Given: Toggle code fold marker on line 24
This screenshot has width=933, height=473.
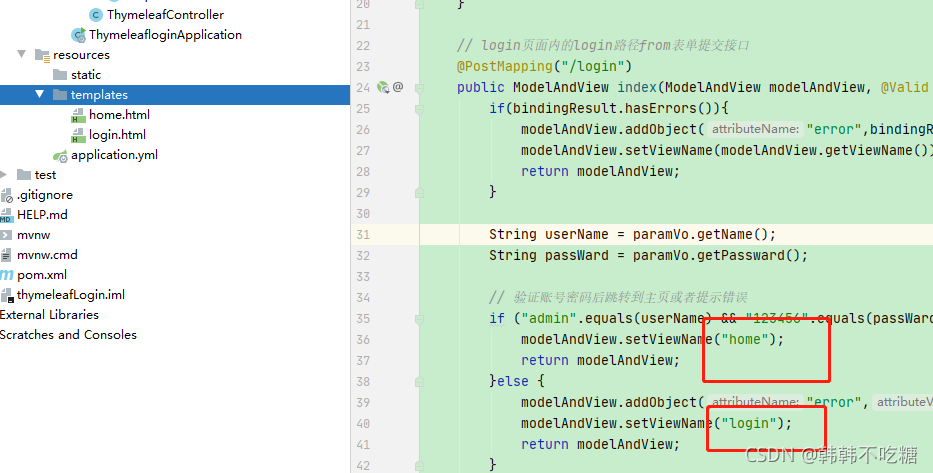Looking at the screenshot, I should pyautogui.click(x=419, y=87).
